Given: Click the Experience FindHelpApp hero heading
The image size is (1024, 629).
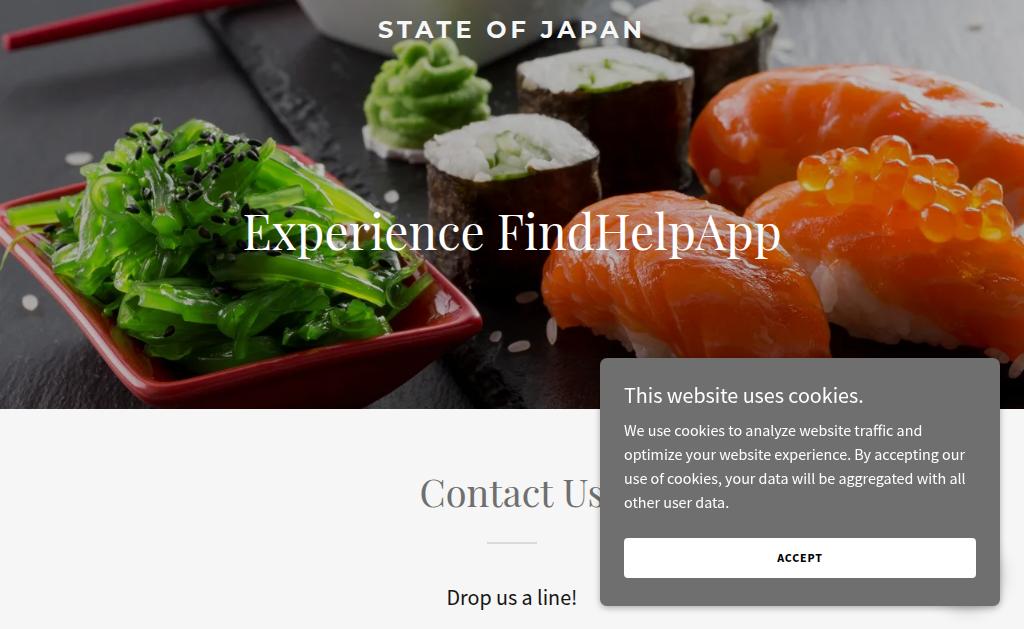Looking at the screenshot, I should click(x=512, y=231).
